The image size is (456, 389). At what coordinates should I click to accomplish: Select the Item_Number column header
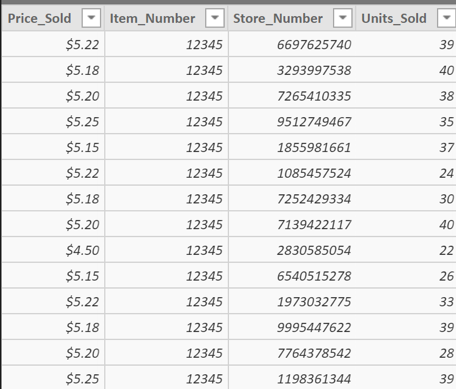point(166,18)
